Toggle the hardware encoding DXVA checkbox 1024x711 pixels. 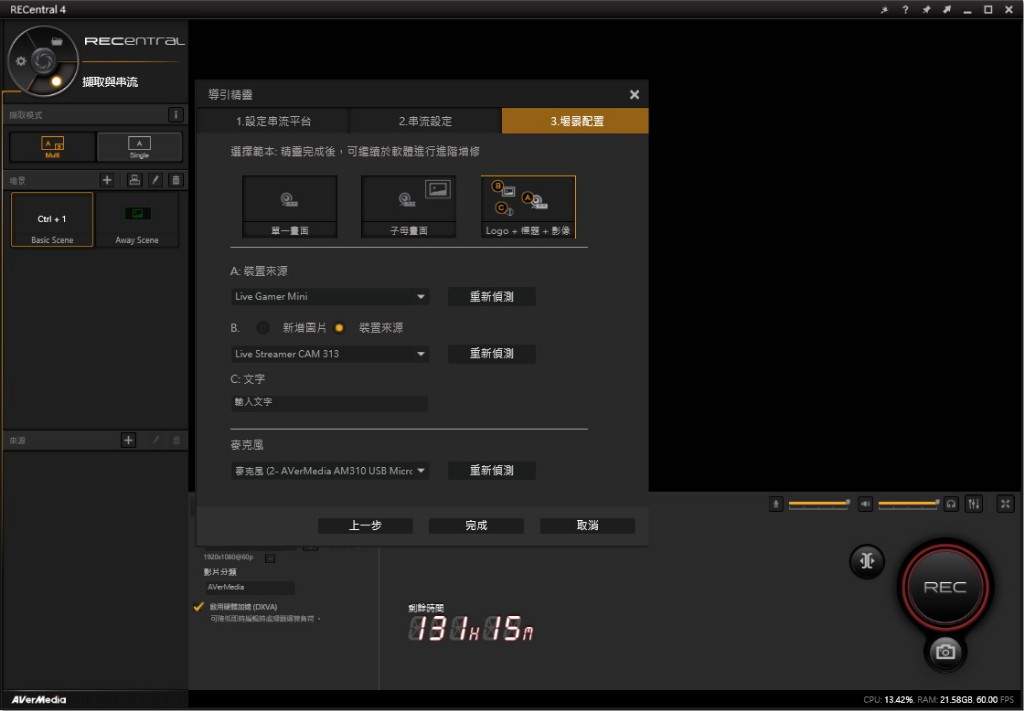click(x=199, y=607)
